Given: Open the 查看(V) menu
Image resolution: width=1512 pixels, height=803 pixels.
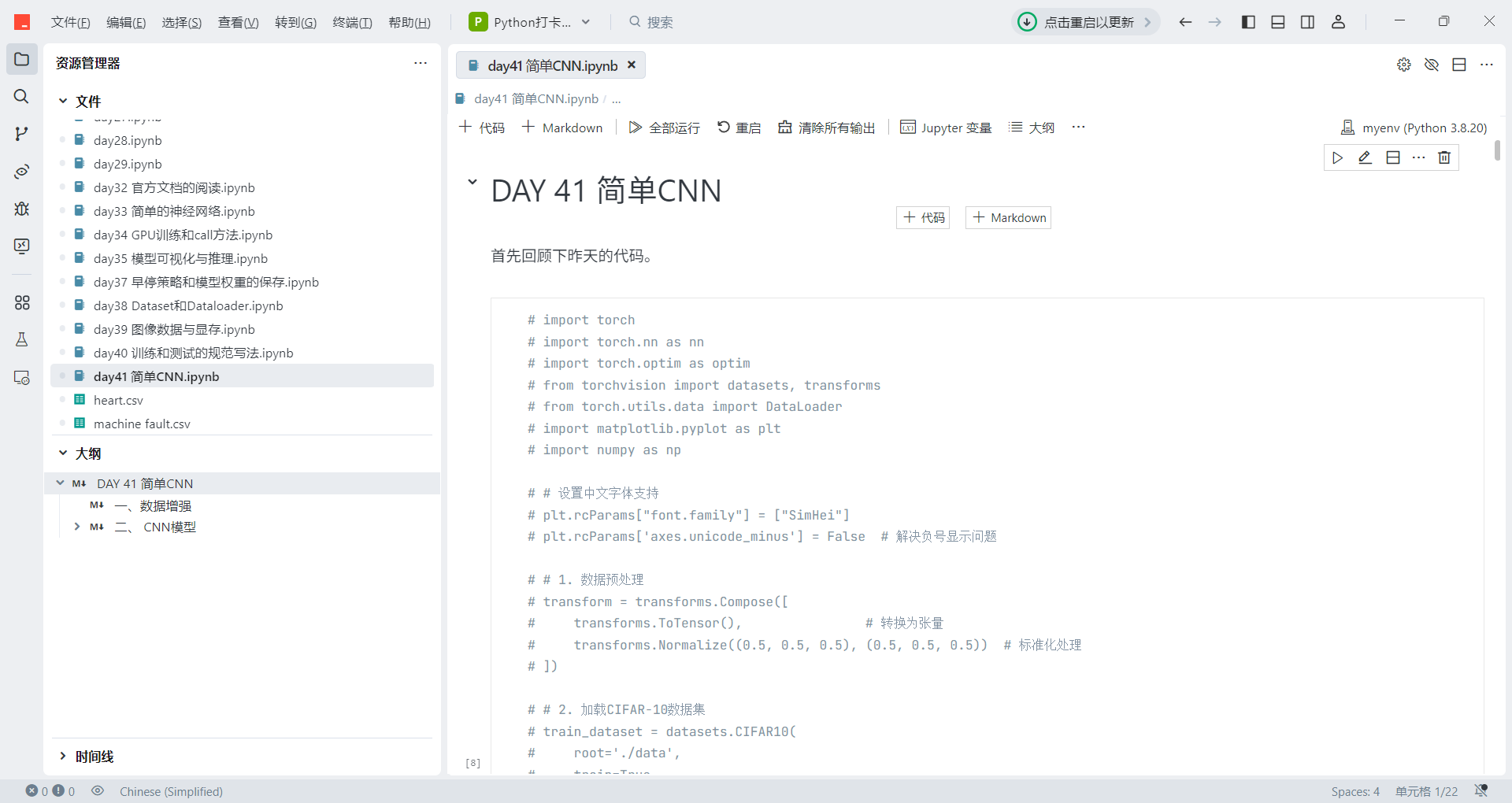Looking at the screenshot, I should pos(238,22).
